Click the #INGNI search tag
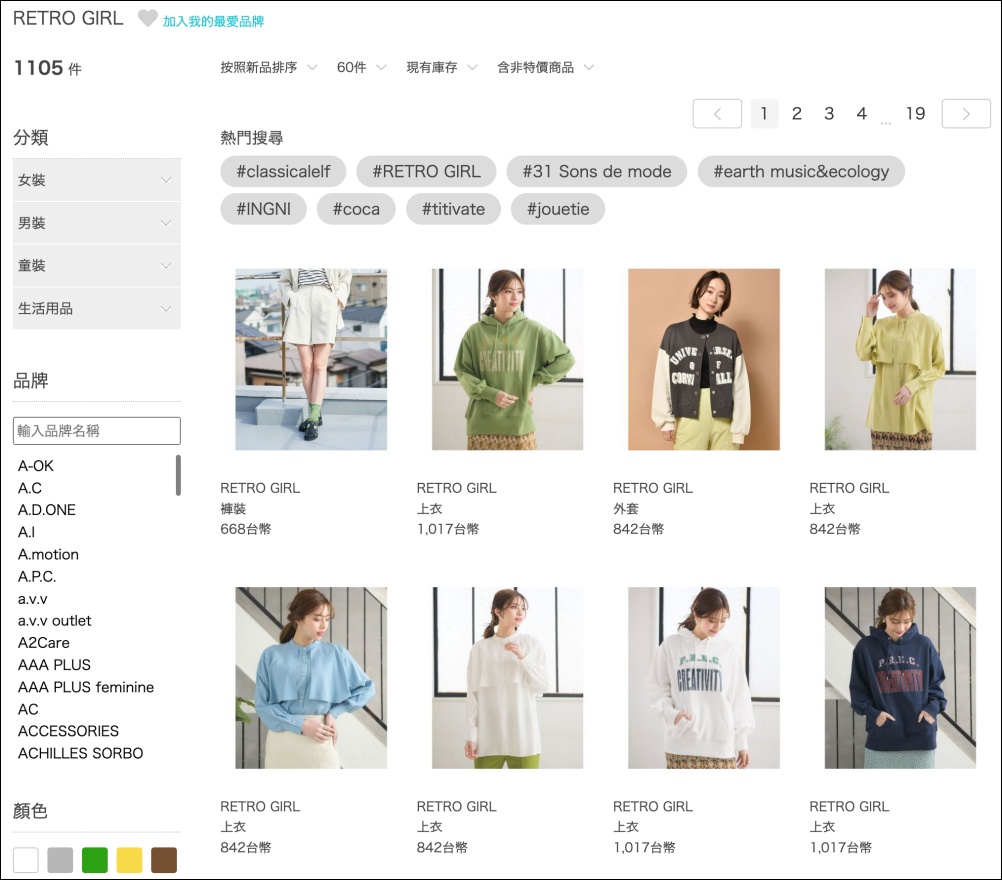 coord(263,209)
